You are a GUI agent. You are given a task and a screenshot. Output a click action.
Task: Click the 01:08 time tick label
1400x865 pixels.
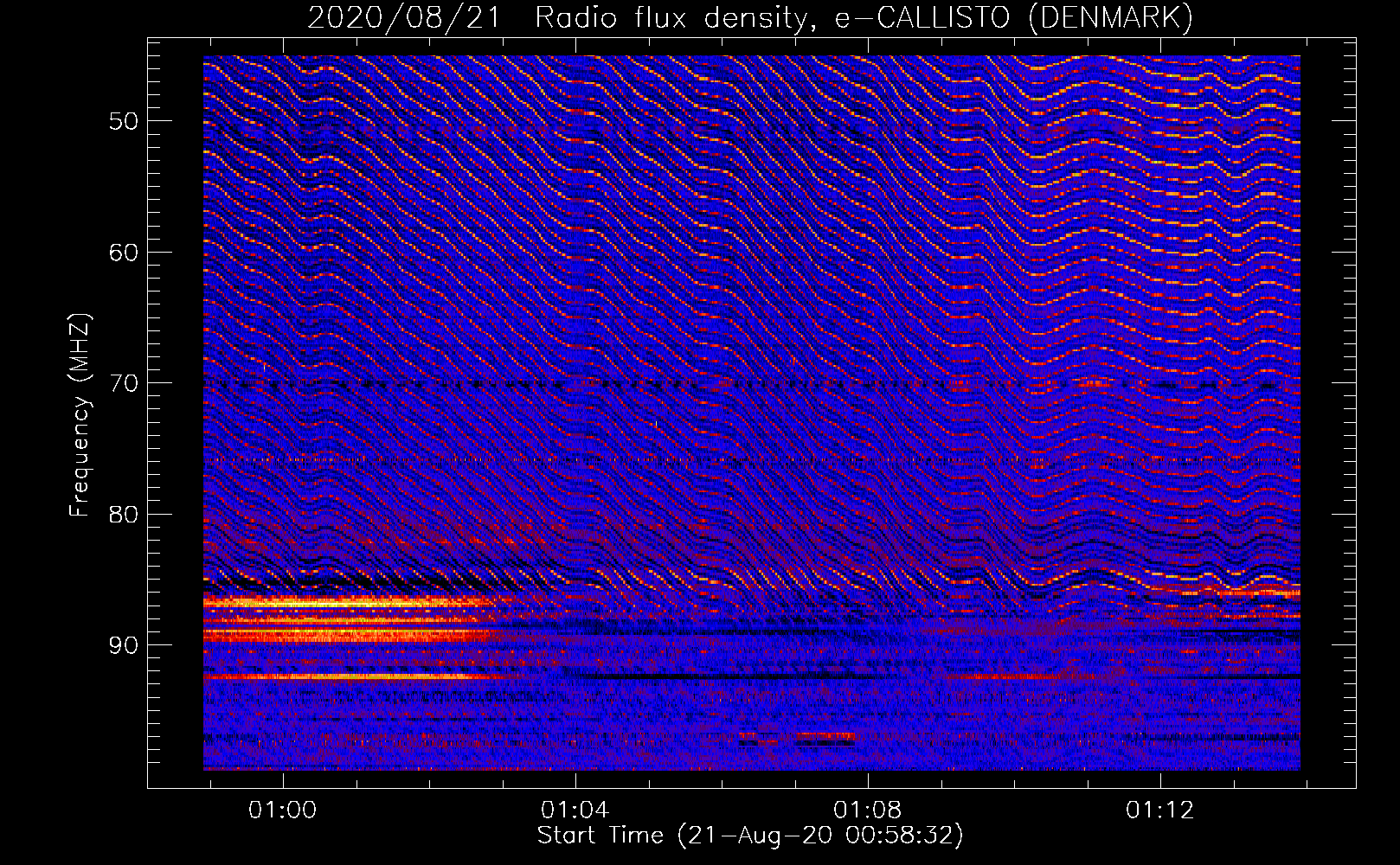coord(867,811)
